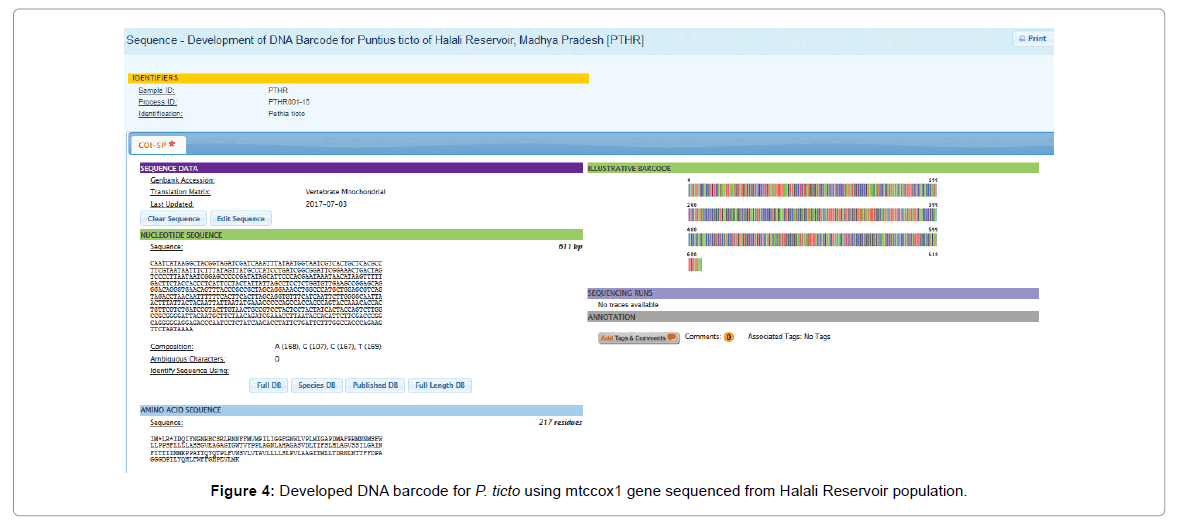Click the amino acid sequence text
Screen dimensions: 1182x530
tap(266, 450)
